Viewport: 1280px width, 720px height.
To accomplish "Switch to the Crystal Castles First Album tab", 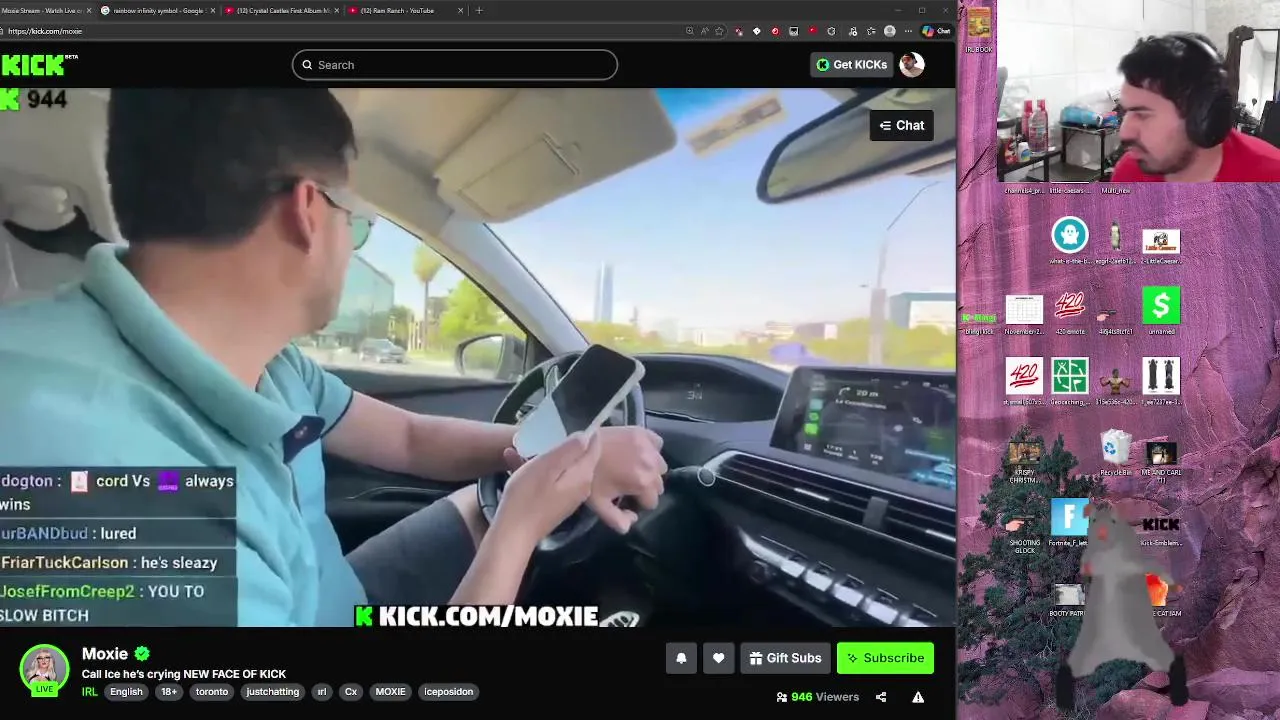I will pyautogui.click(x=281, y=10).
